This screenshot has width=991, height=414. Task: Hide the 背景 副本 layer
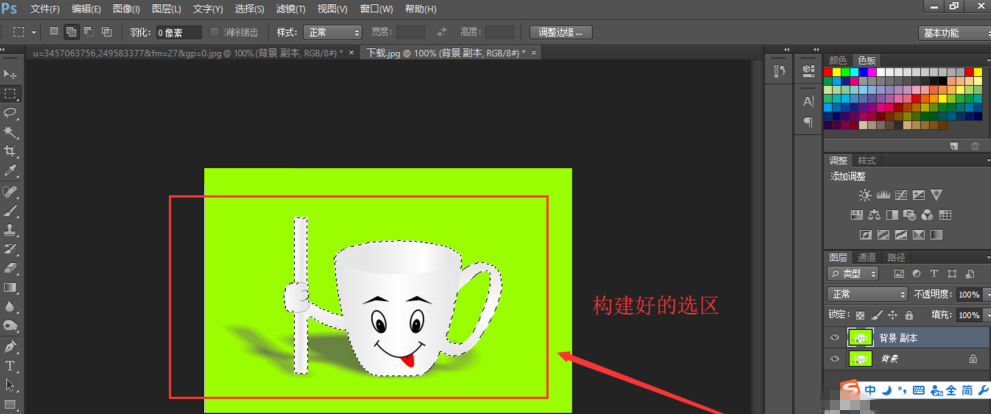click(834, 338)
